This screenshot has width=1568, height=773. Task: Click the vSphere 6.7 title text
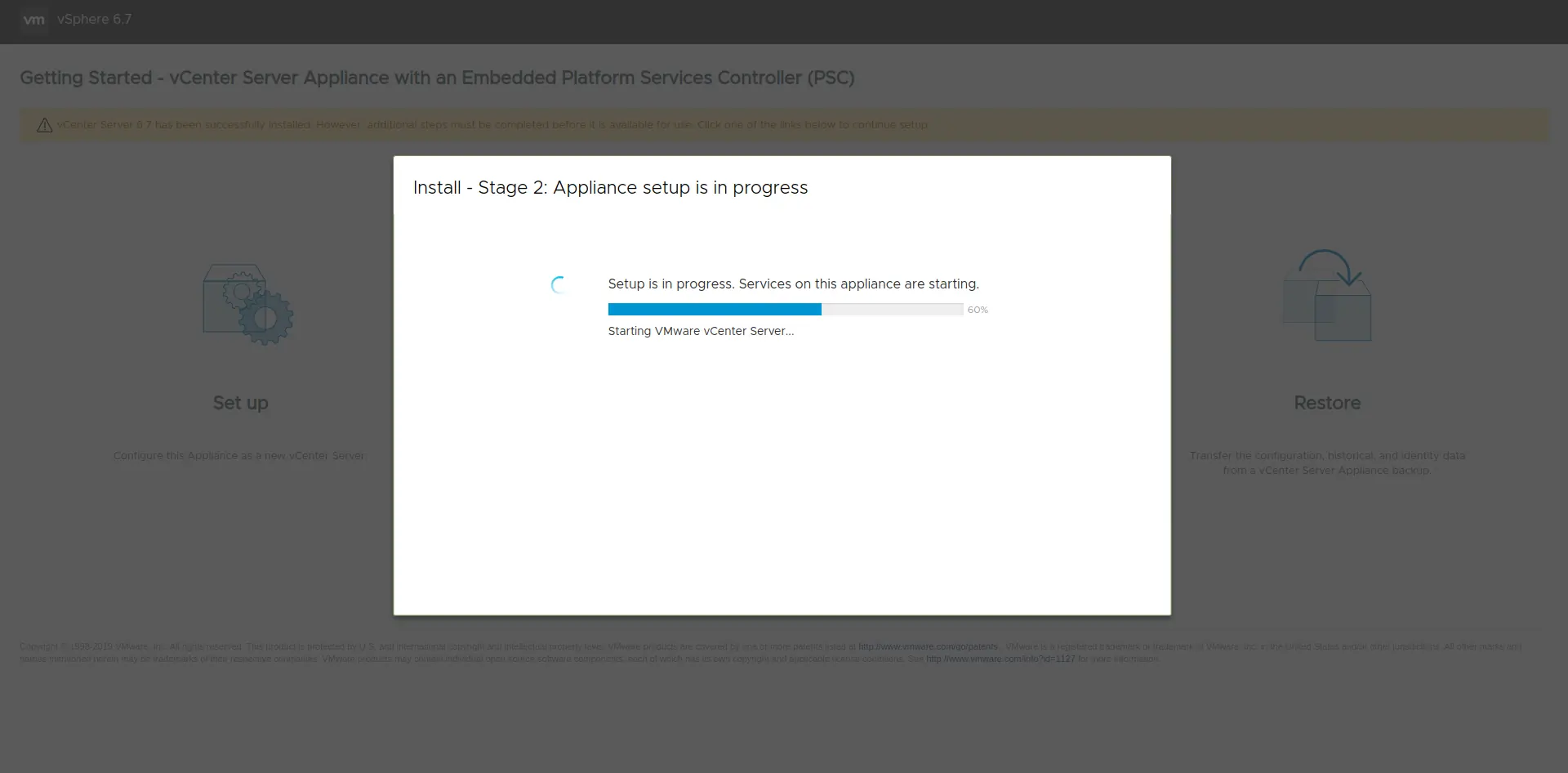coord(94,19)
